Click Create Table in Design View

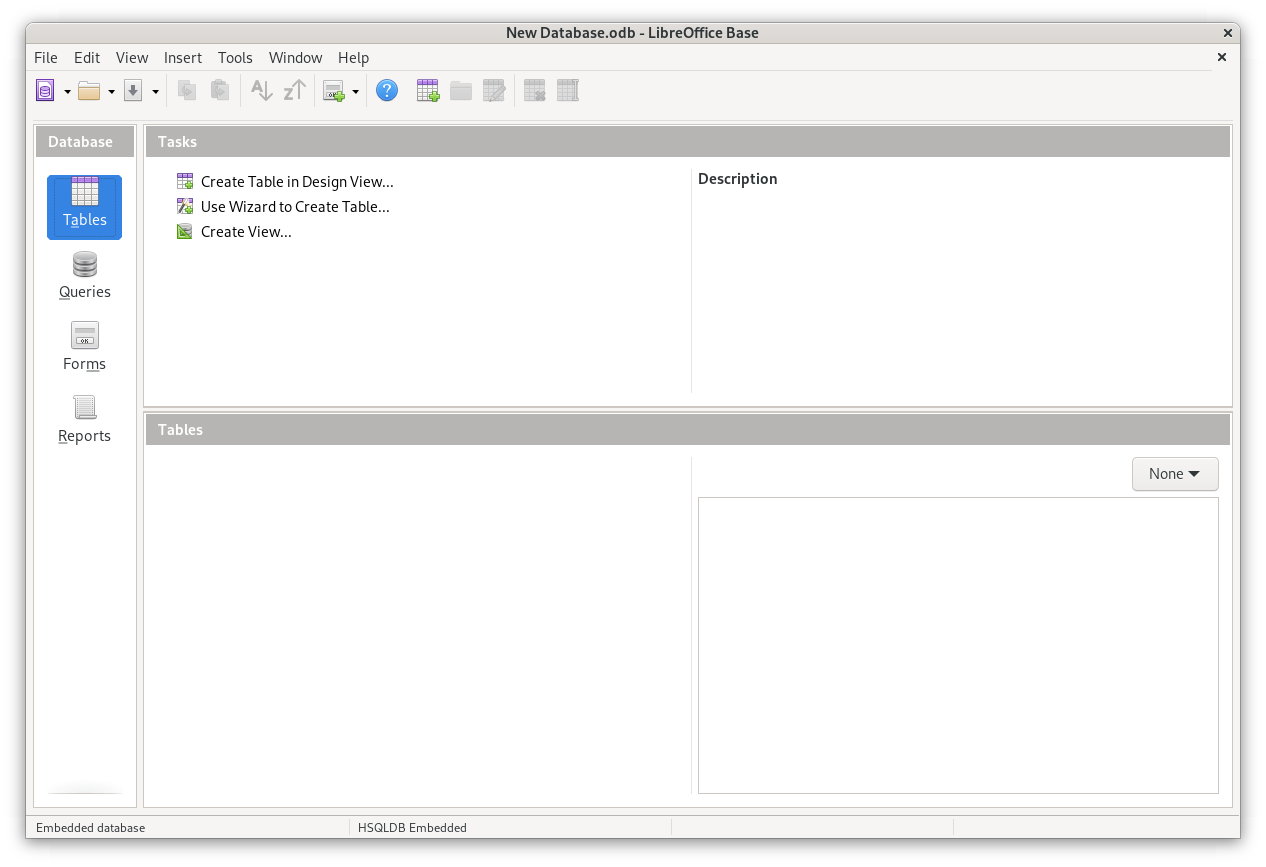[x=296, y=182]
